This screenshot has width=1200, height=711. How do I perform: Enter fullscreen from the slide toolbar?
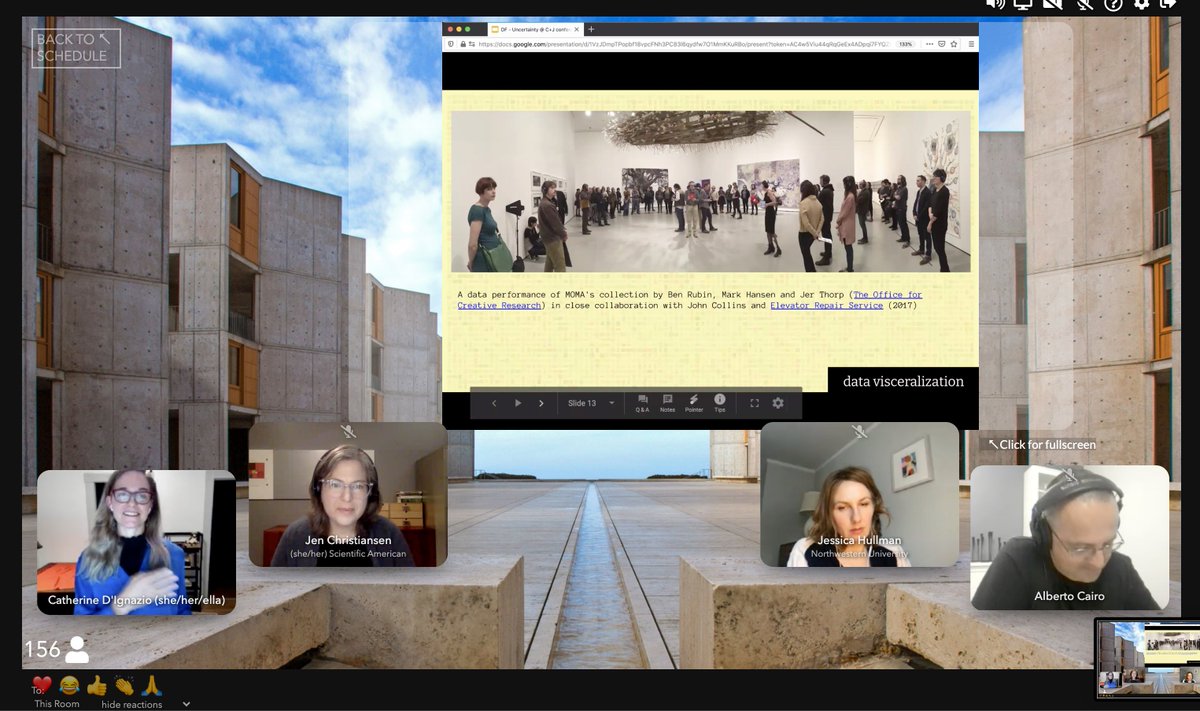pyautogui.click(x=755, y=403)
